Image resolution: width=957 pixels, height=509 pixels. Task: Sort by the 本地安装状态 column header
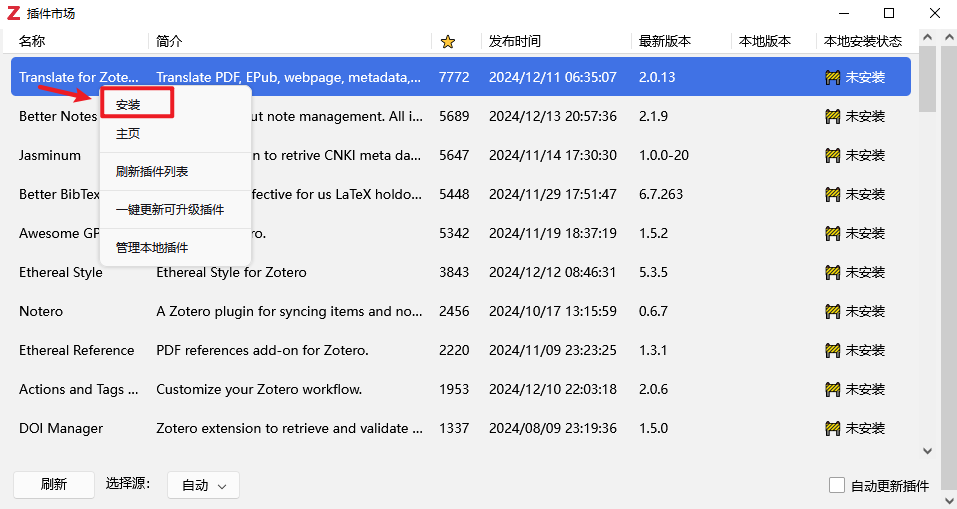click(862, 41)
